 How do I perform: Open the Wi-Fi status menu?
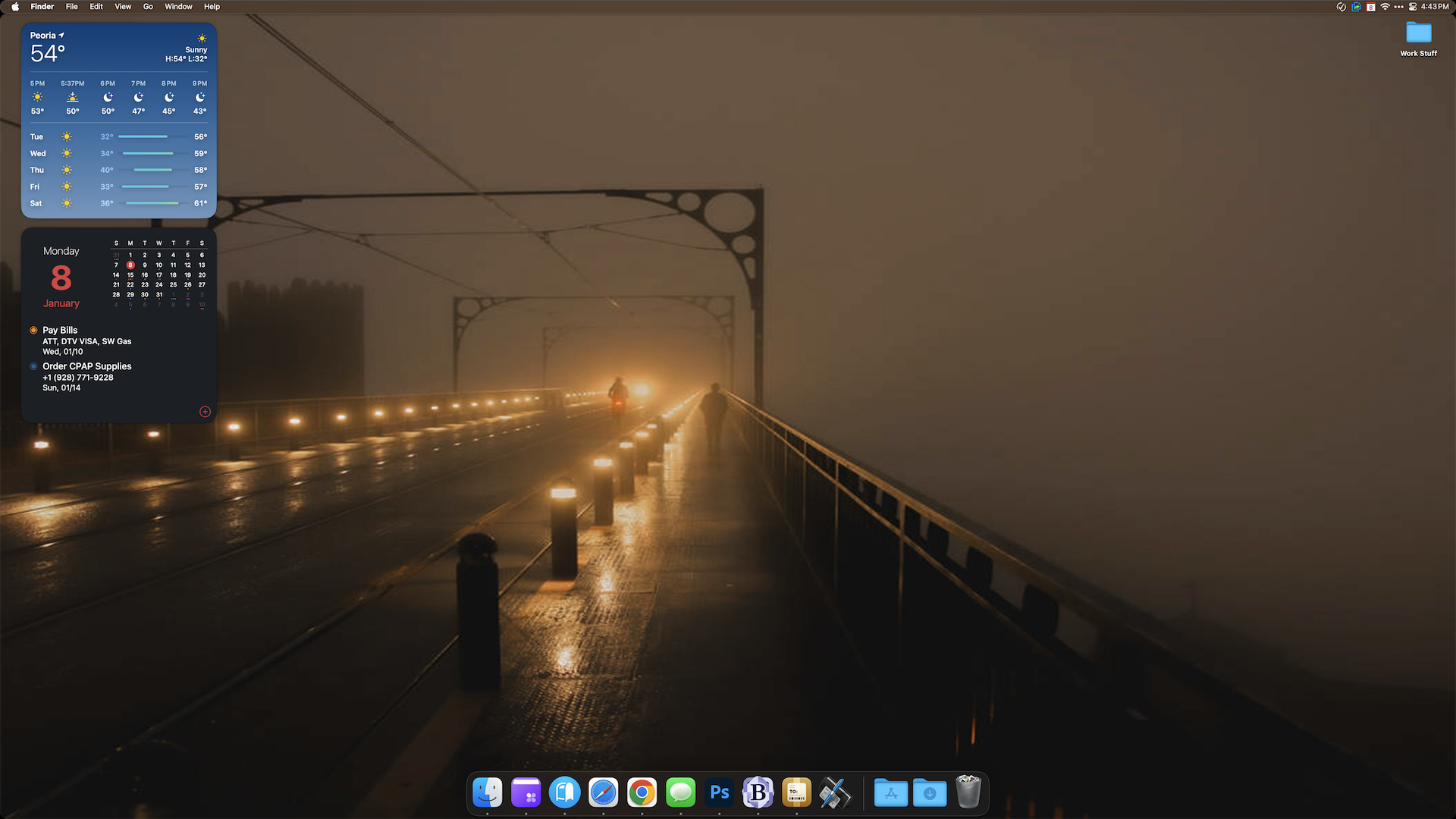click(x=1385, y=7)
